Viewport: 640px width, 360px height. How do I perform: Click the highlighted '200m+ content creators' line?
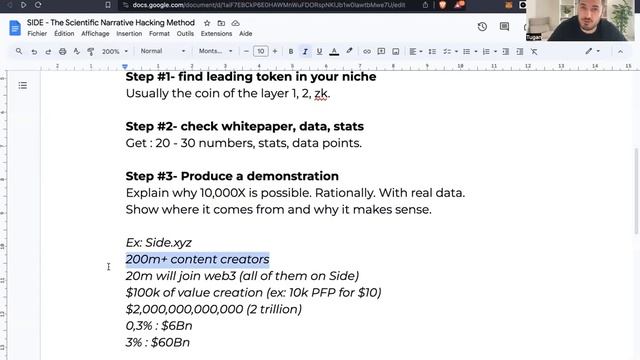coord(198,259)
